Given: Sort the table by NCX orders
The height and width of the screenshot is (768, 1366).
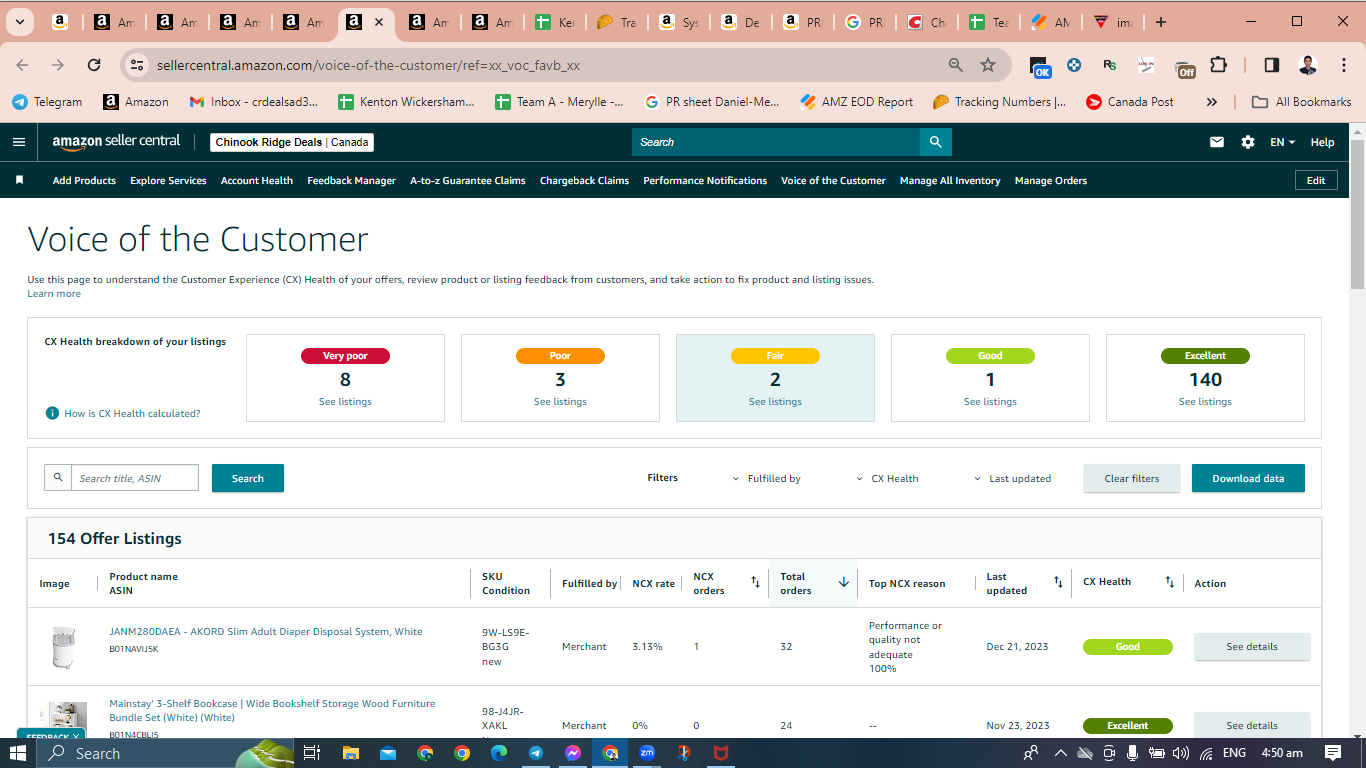Looking at the screenshot, I should pyautogui.click(x=755, y=582).
